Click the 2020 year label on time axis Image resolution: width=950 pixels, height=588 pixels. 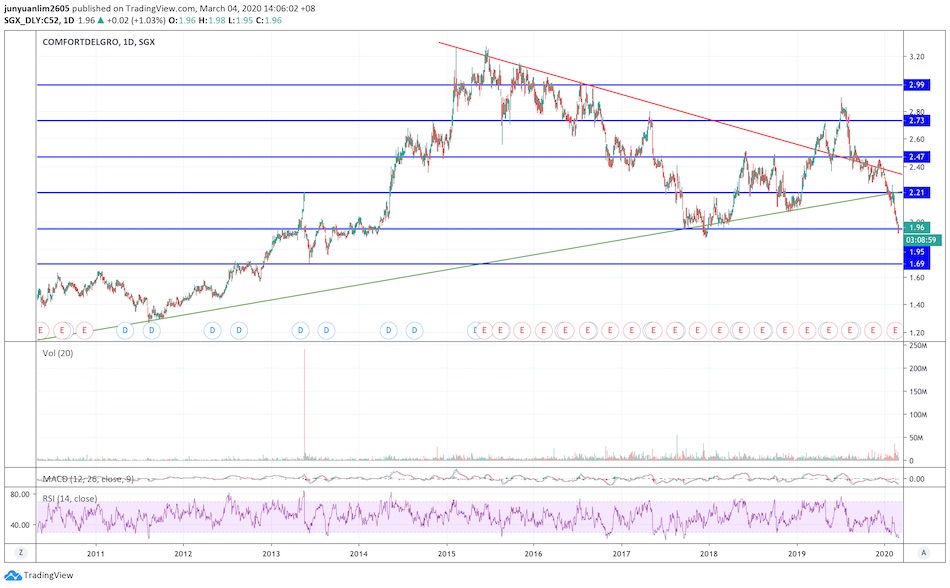[x=885, y=553]
